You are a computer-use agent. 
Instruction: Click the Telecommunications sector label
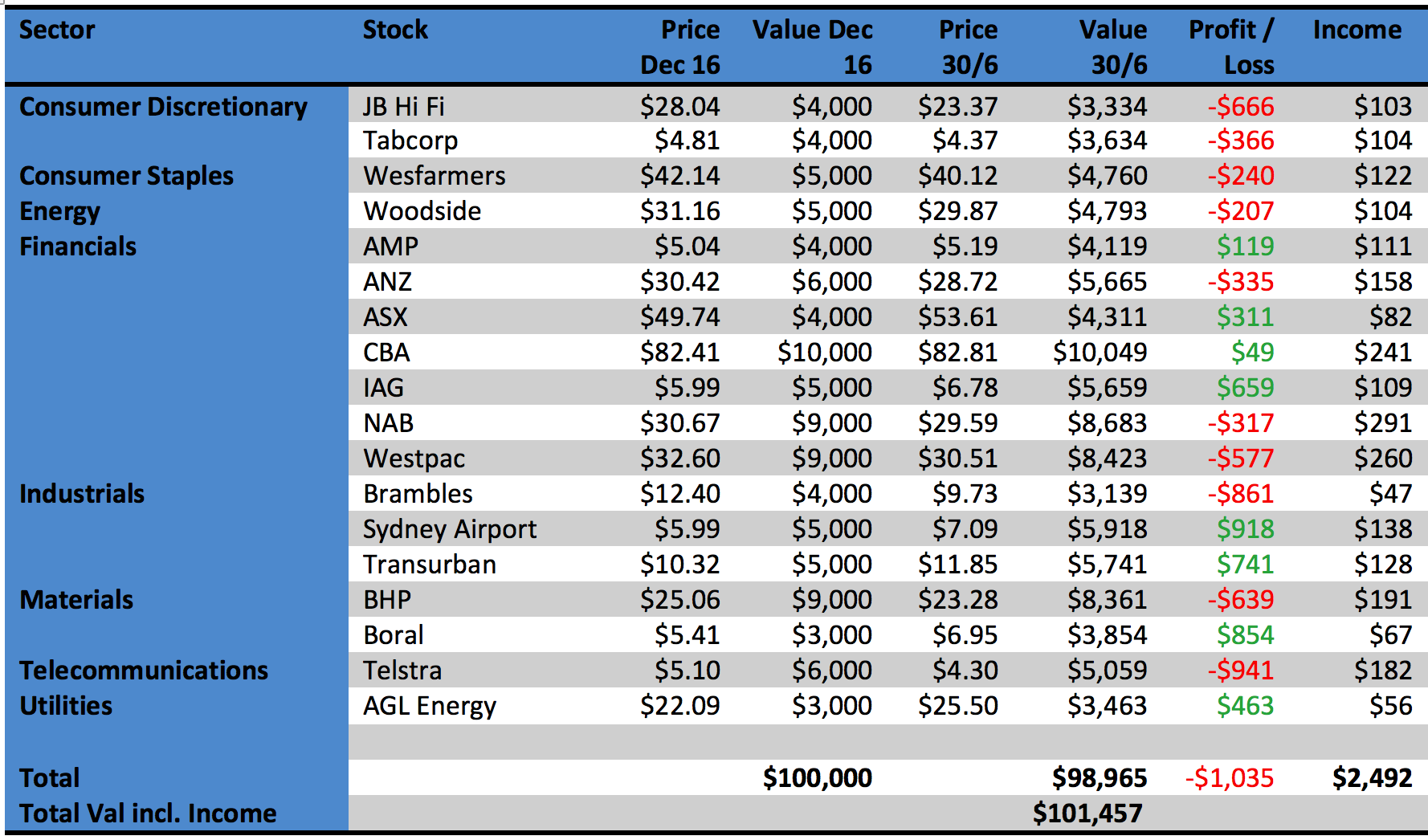(x=144, y=670)
